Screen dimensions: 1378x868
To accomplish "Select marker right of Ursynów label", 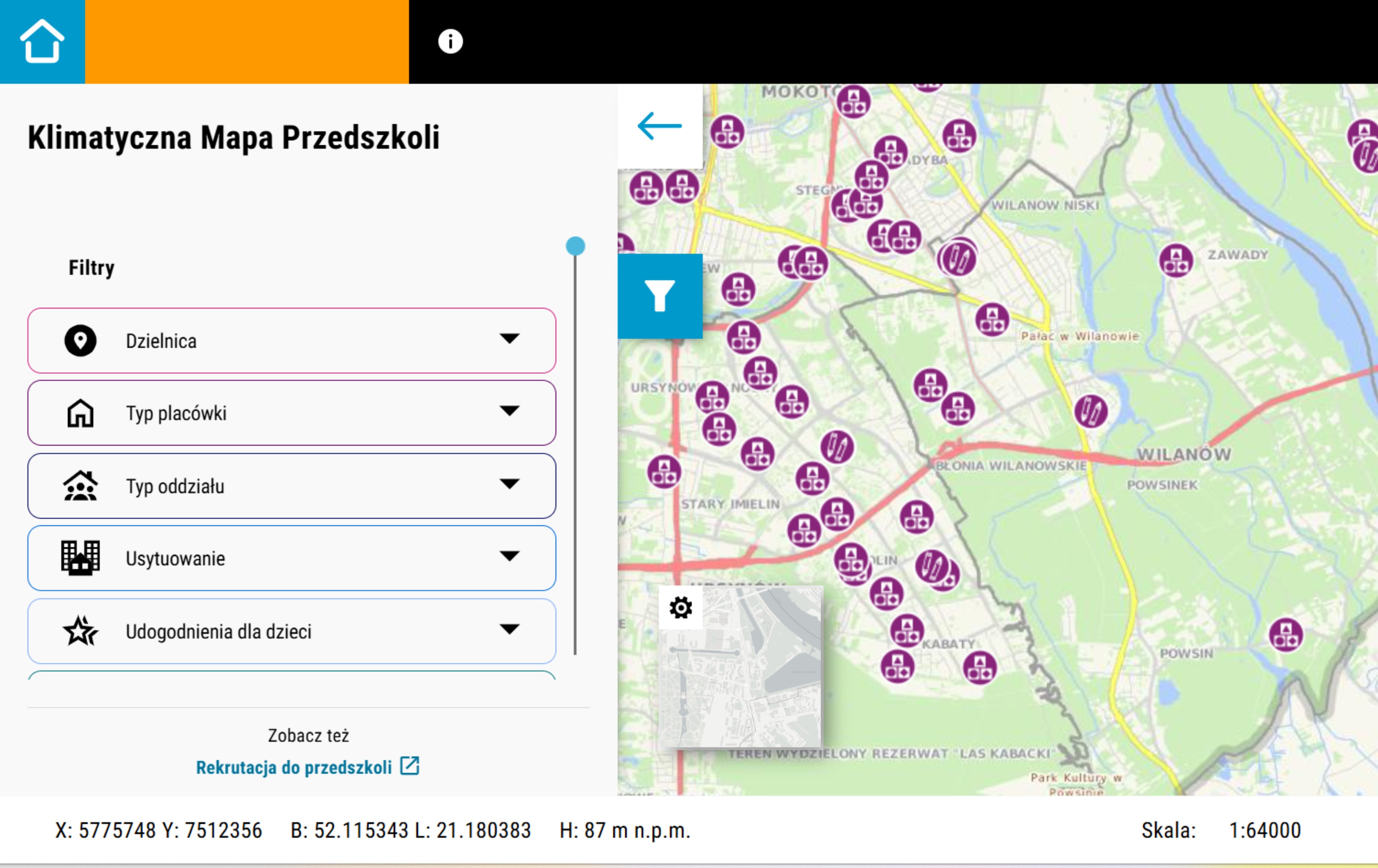I will click(x=713, y=397).
